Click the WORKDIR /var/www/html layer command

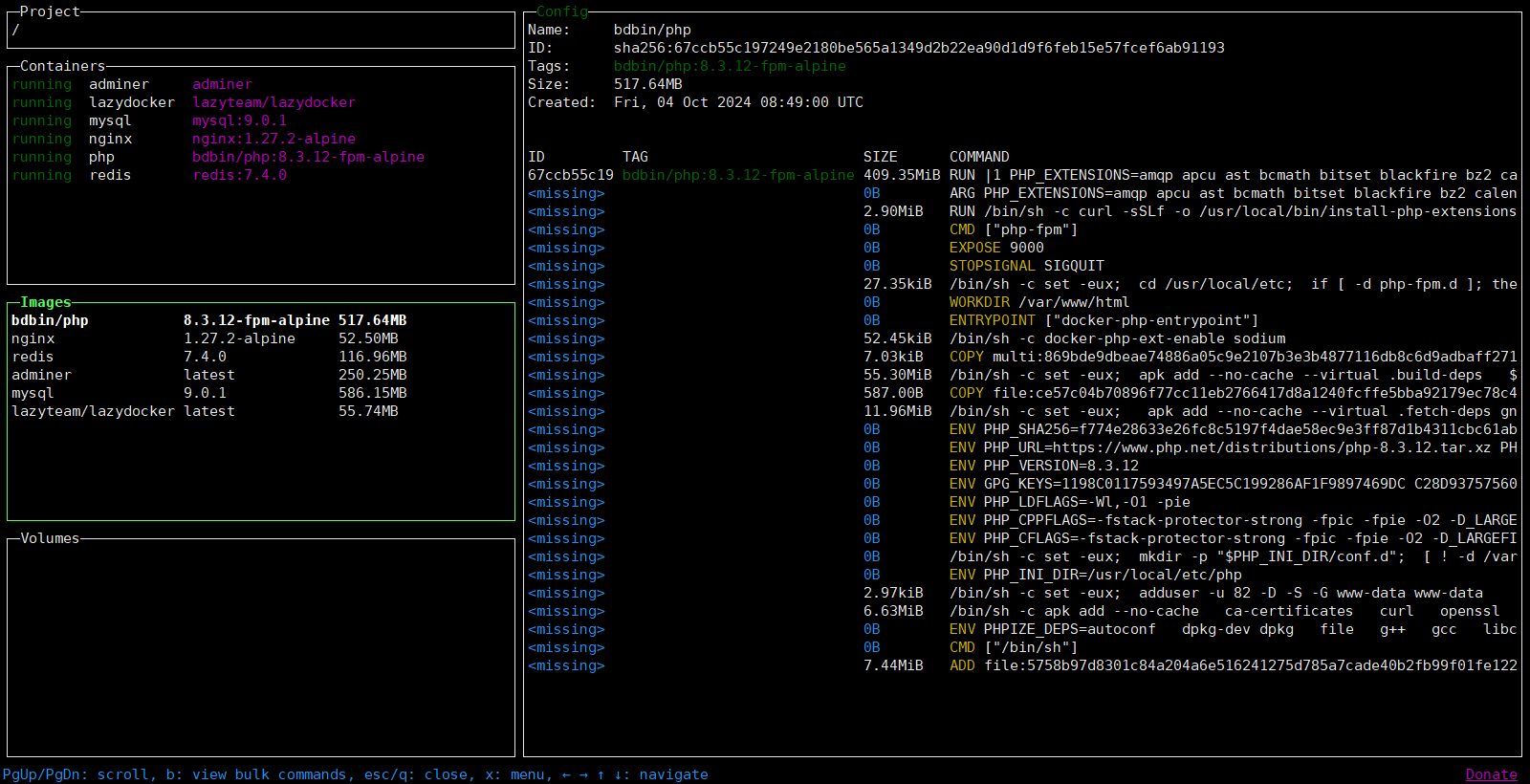1039,302
